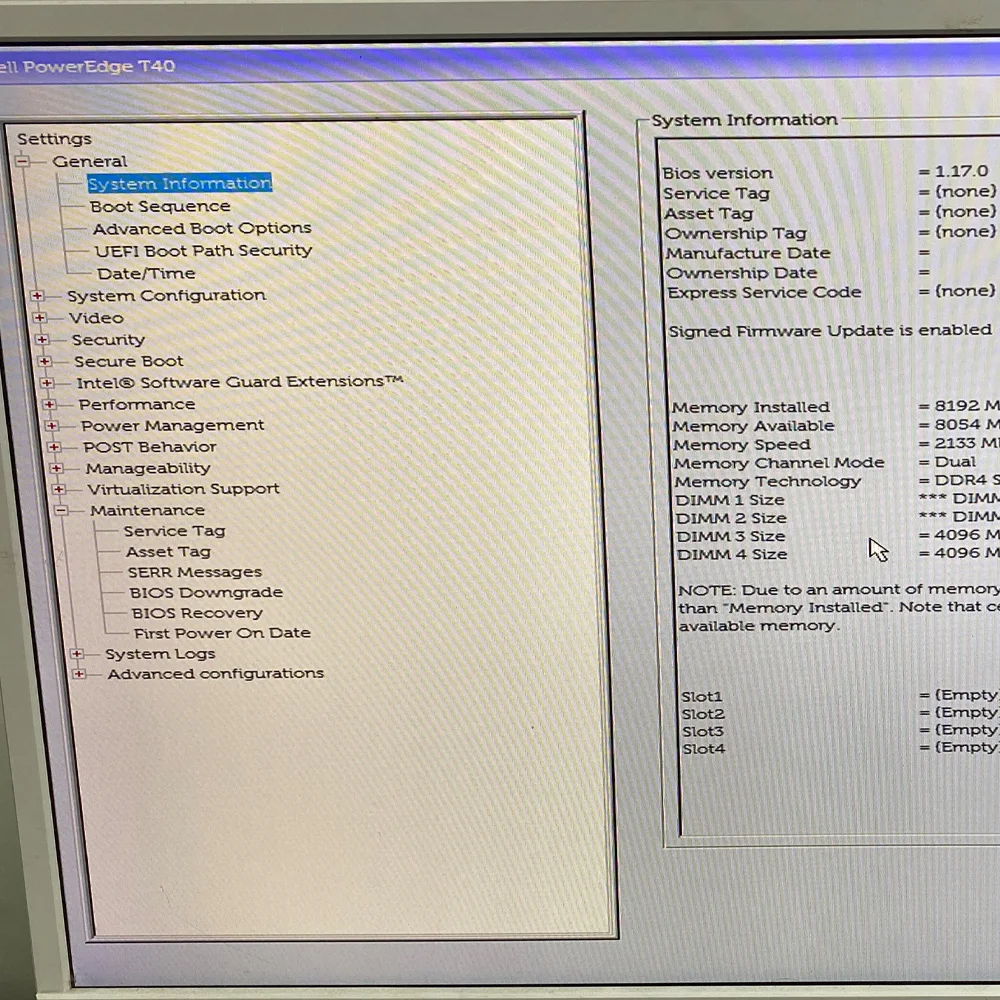Select the Maintenance tree label

[x=147, y=510]
